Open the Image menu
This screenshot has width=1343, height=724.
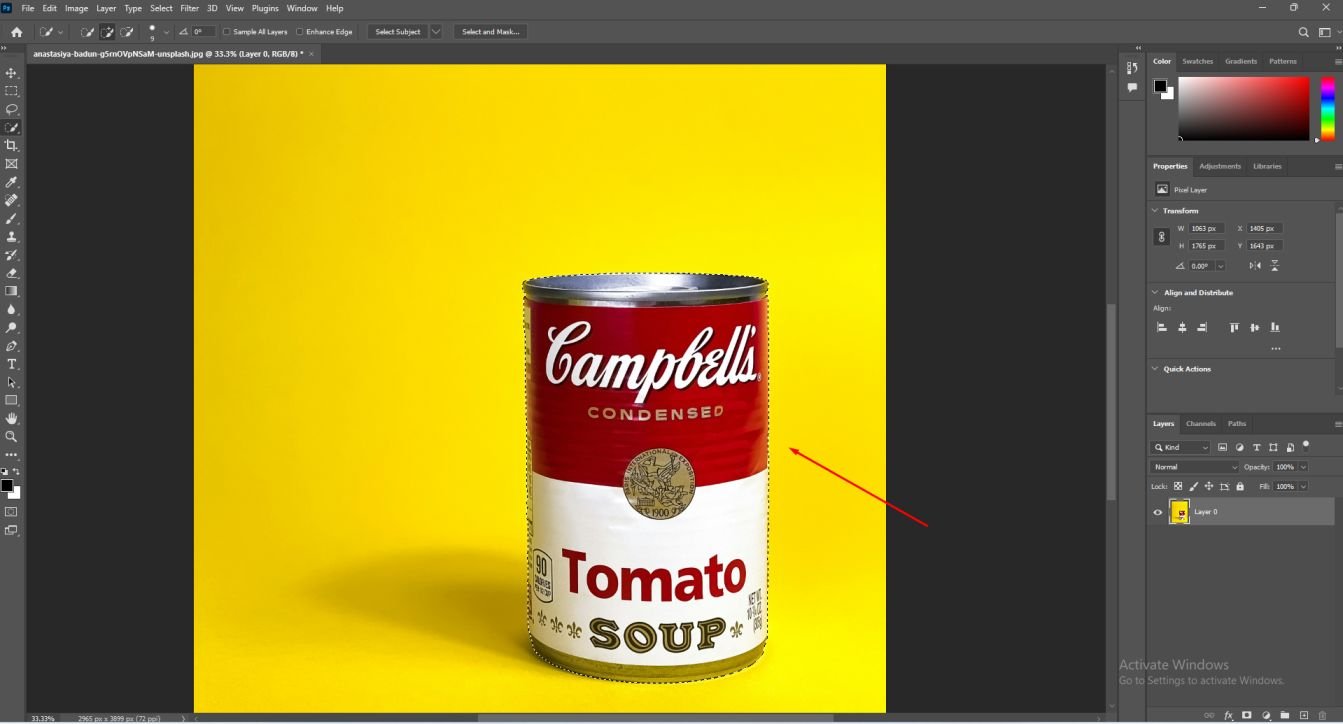point(77,8)
